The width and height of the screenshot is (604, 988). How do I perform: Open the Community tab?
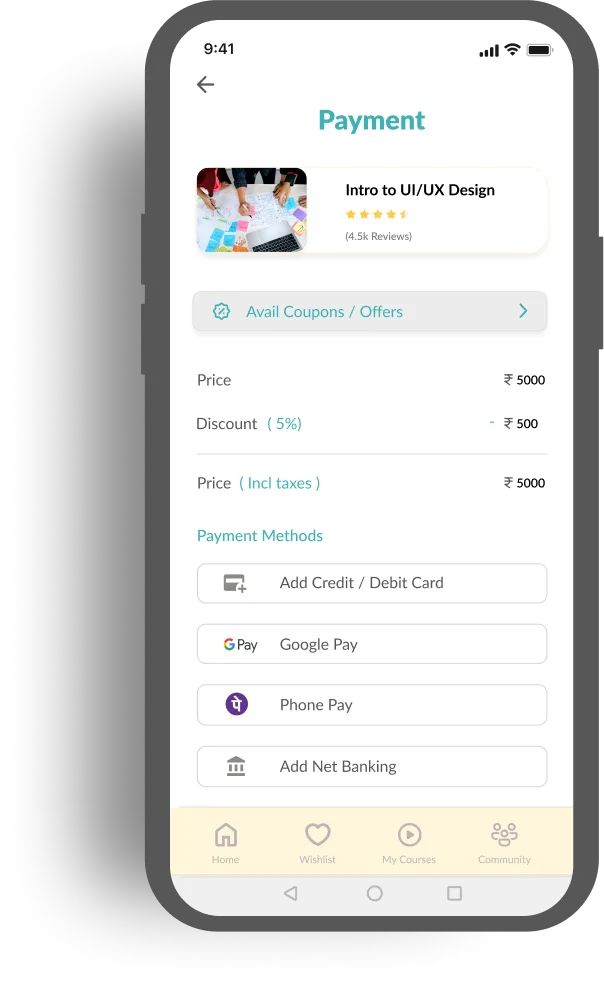click(504, 843)
